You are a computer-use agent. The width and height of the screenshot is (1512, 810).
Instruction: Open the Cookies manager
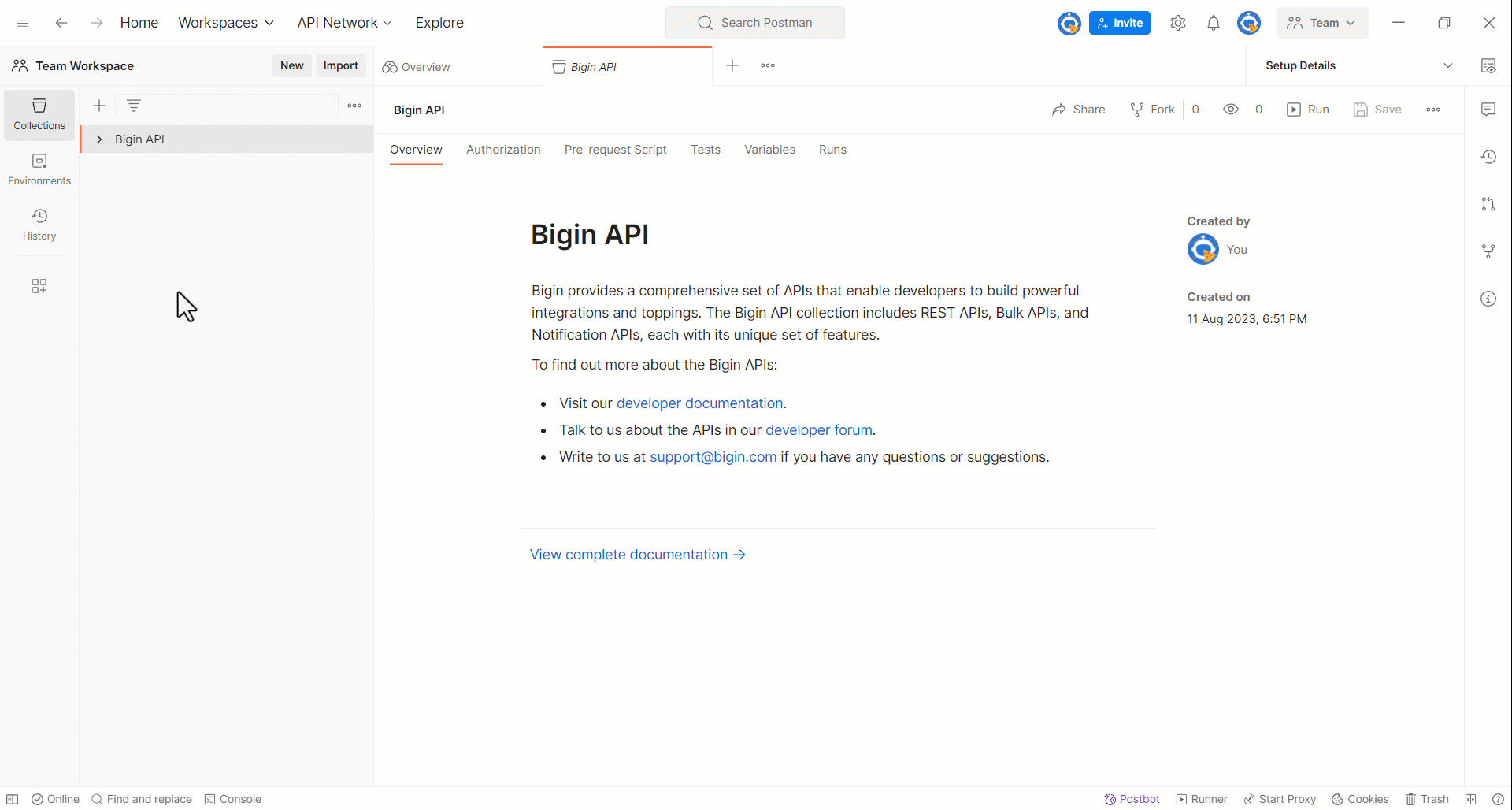pos(1360,799)
